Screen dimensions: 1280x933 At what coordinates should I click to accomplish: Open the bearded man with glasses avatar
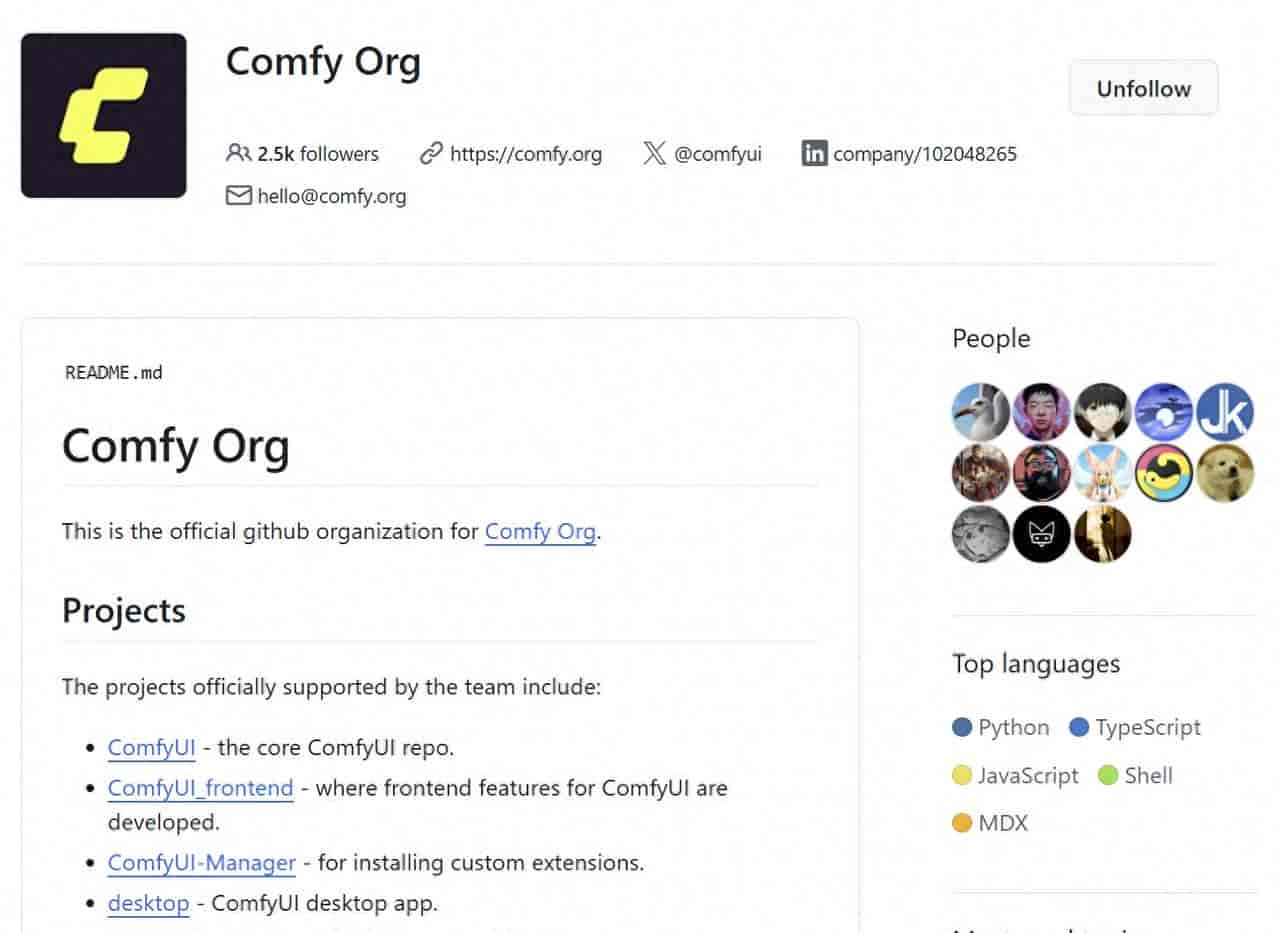(x=1042, y=473)
